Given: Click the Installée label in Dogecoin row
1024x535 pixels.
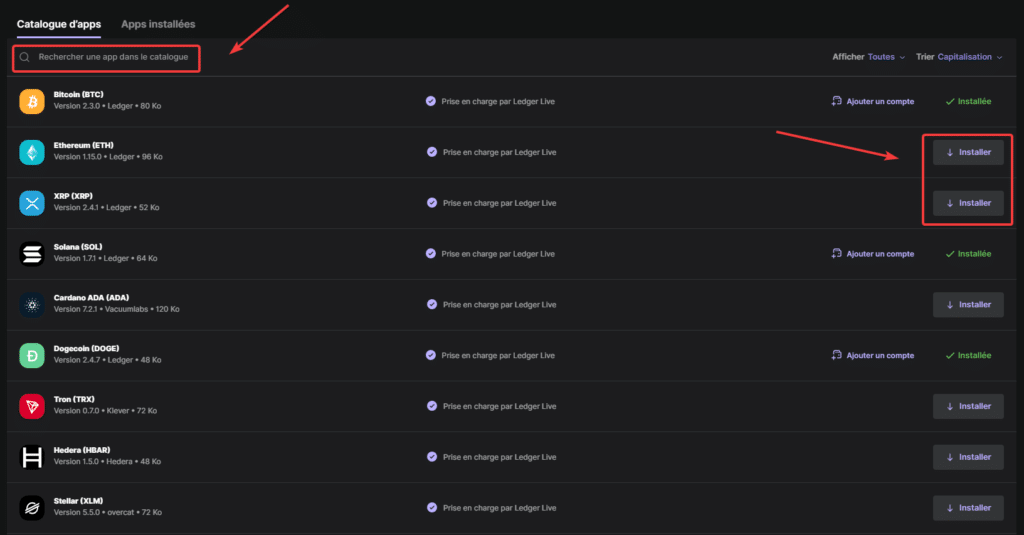Looking at the screenshot, I should point(974,355).
